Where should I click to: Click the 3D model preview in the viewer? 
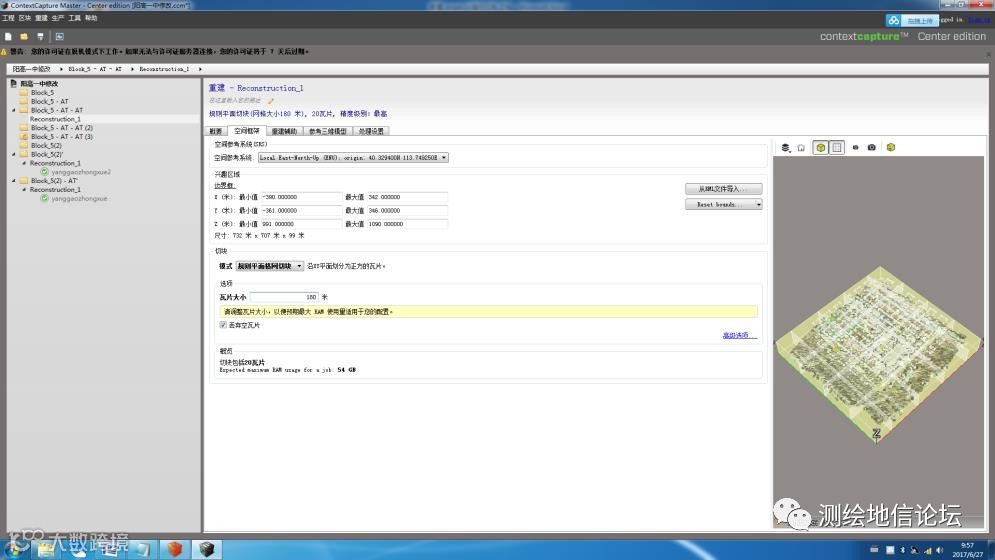pos(879,356)
